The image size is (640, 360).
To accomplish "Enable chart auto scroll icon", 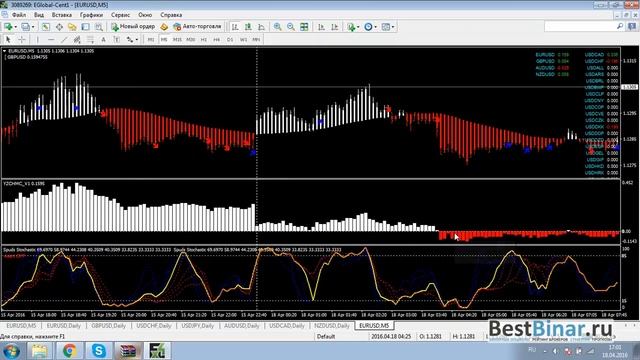I will pyautogui.click(x=322, y=27).
